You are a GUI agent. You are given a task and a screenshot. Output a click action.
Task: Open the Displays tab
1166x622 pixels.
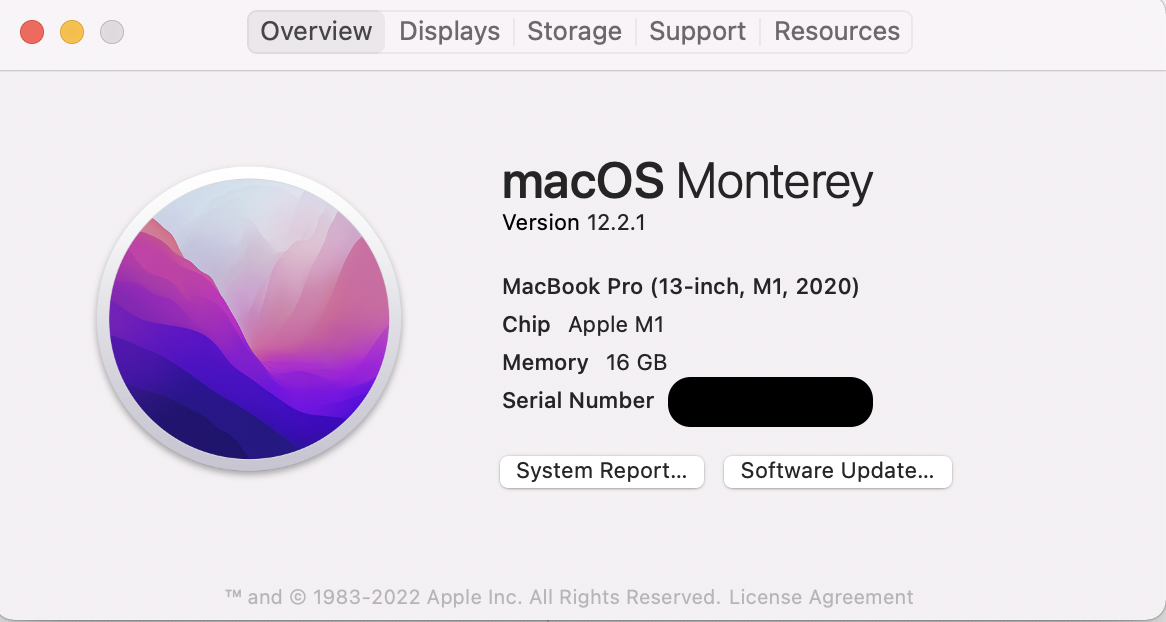click(x=449, y=32)
